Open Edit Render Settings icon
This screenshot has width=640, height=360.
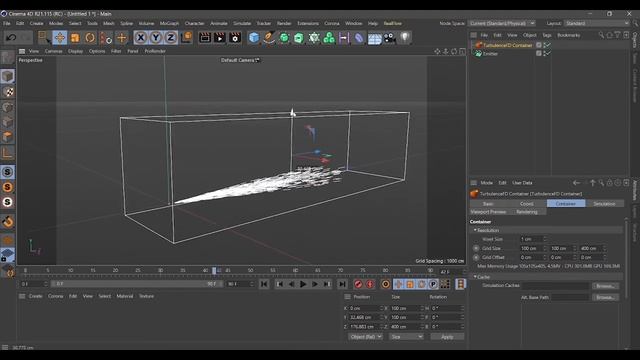click(x=235, y=38)
